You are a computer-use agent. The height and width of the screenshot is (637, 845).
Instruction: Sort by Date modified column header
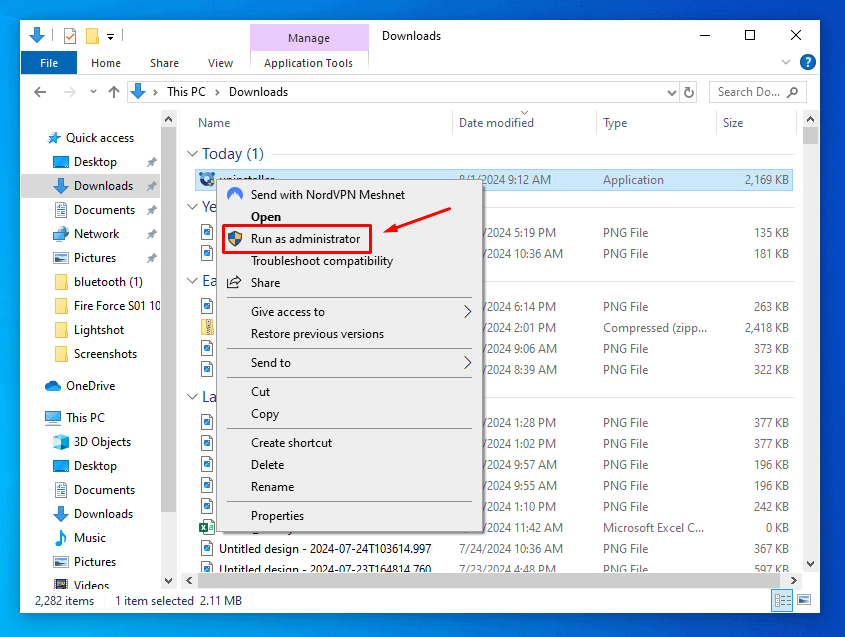(x=496, y=123)
